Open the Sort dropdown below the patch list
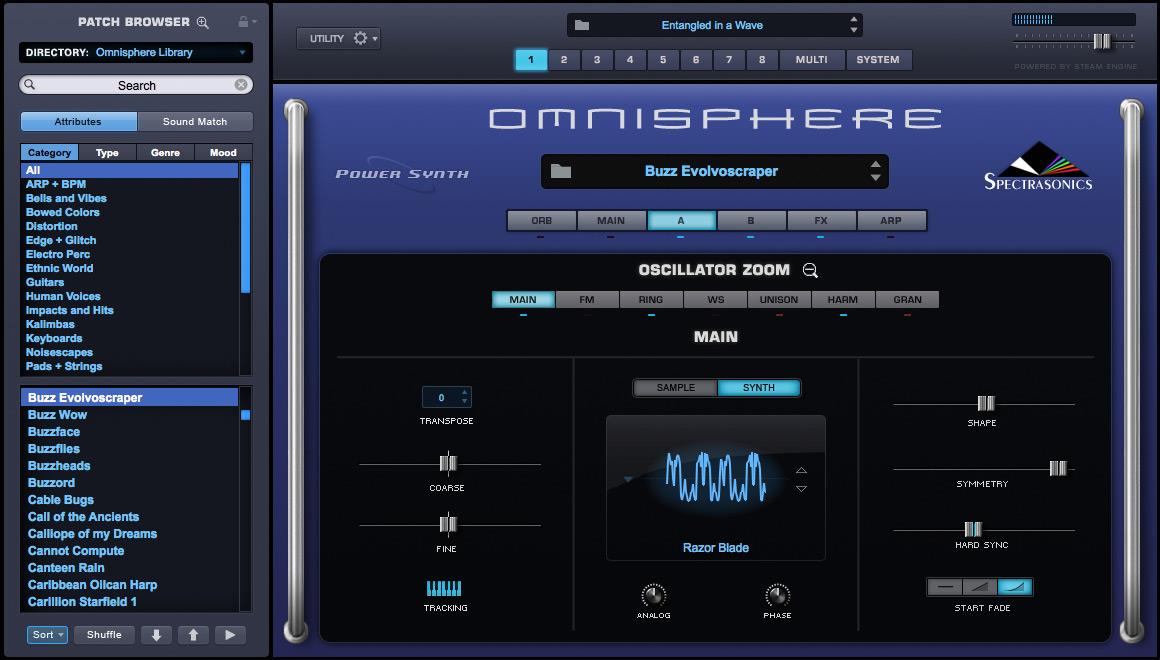This screenshot has height=660, width=1160. [x=46, y=634]
